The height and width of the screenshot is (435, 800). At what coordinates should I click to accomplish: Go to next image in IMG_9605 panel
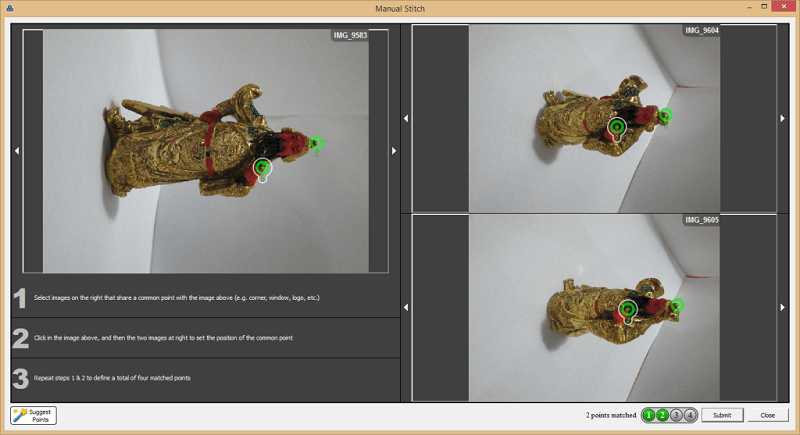point(783,308)
